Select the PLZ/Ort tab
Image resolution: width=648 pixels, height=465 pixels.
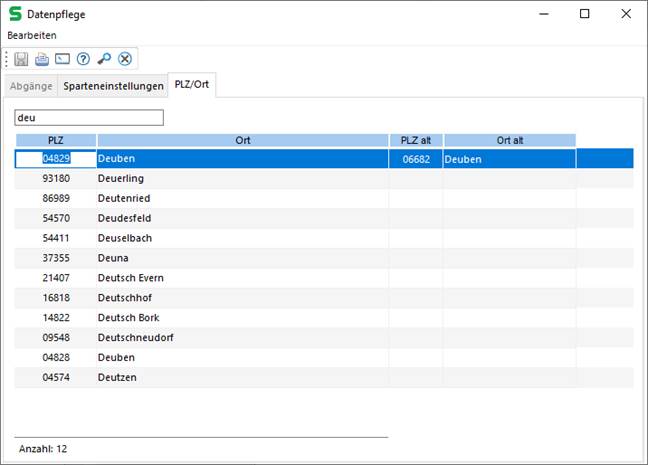[x=192, y=86]
